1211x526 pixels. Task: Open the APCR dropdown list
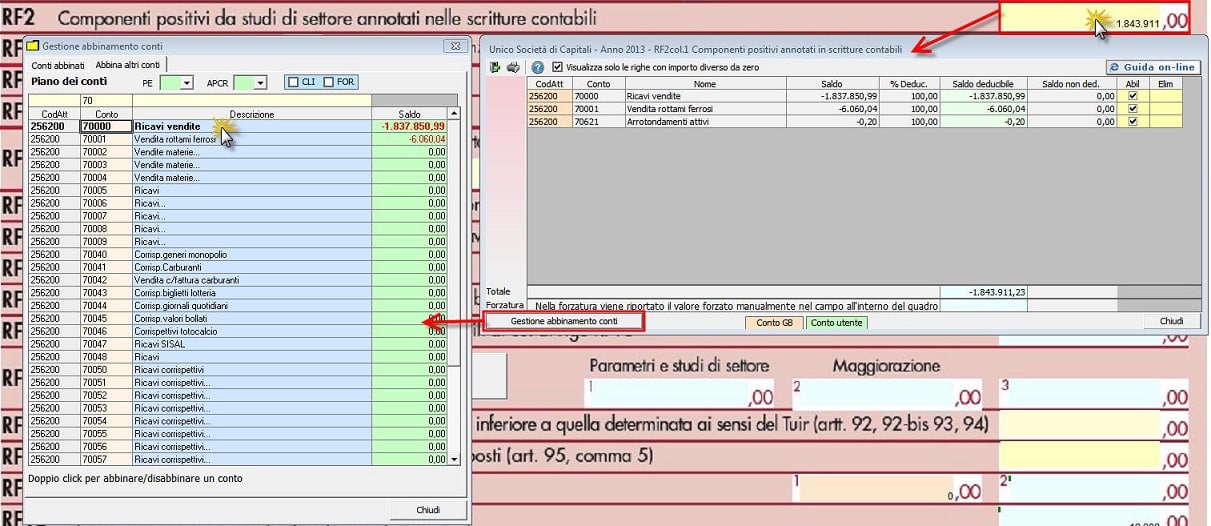[x=260, y=83]
